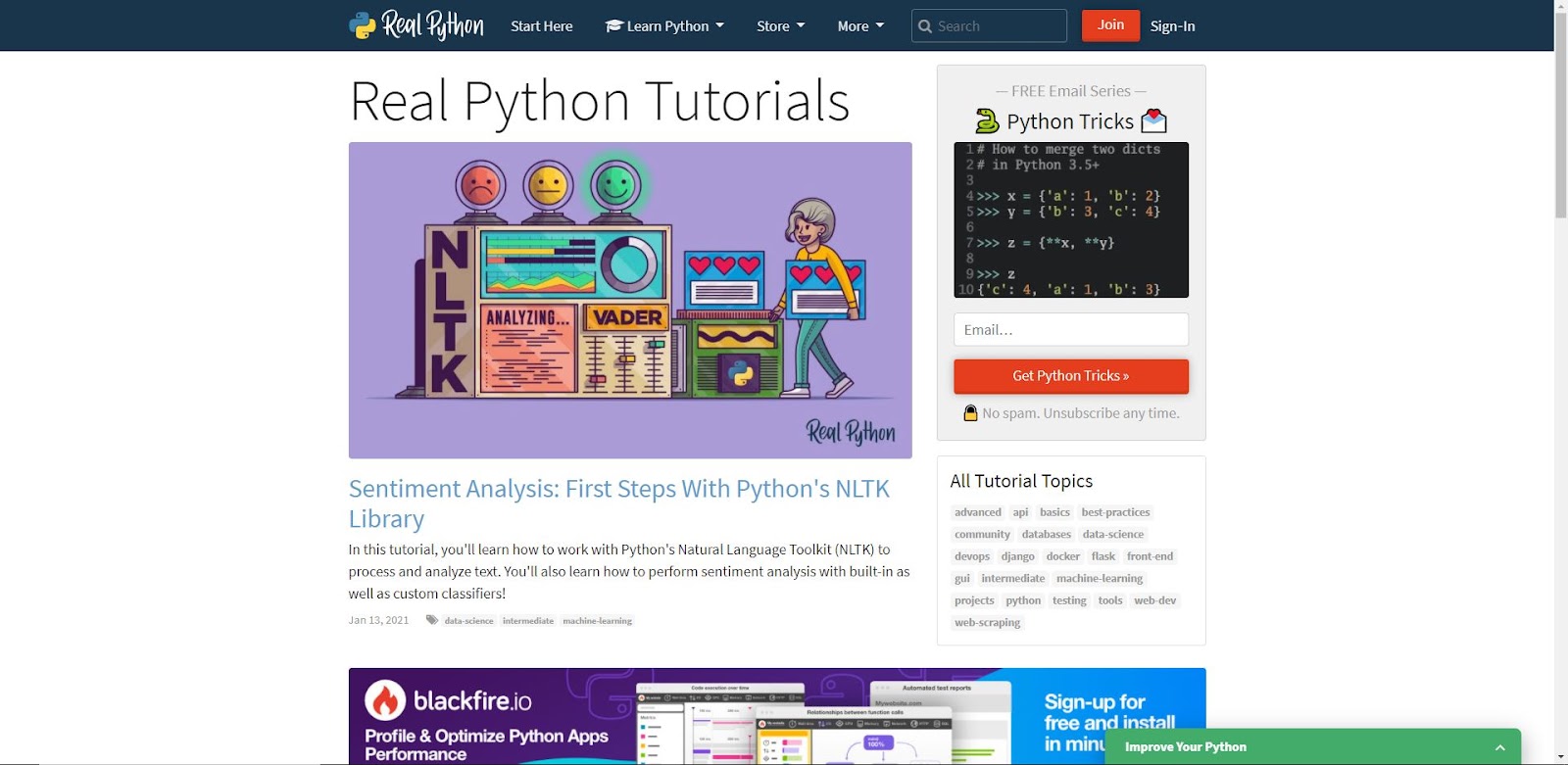Open the gui topic tag

[961, 579]
